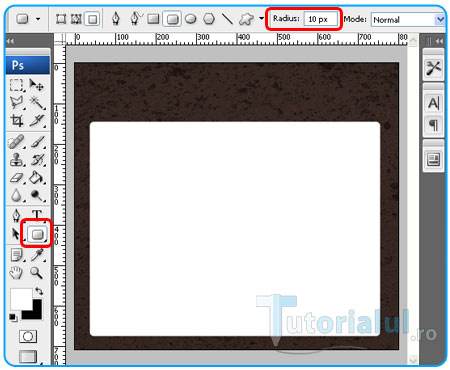Click the white foreground color swatch
Image resolution: width=450 pixels, height=370 pixels.
[20, 298]
